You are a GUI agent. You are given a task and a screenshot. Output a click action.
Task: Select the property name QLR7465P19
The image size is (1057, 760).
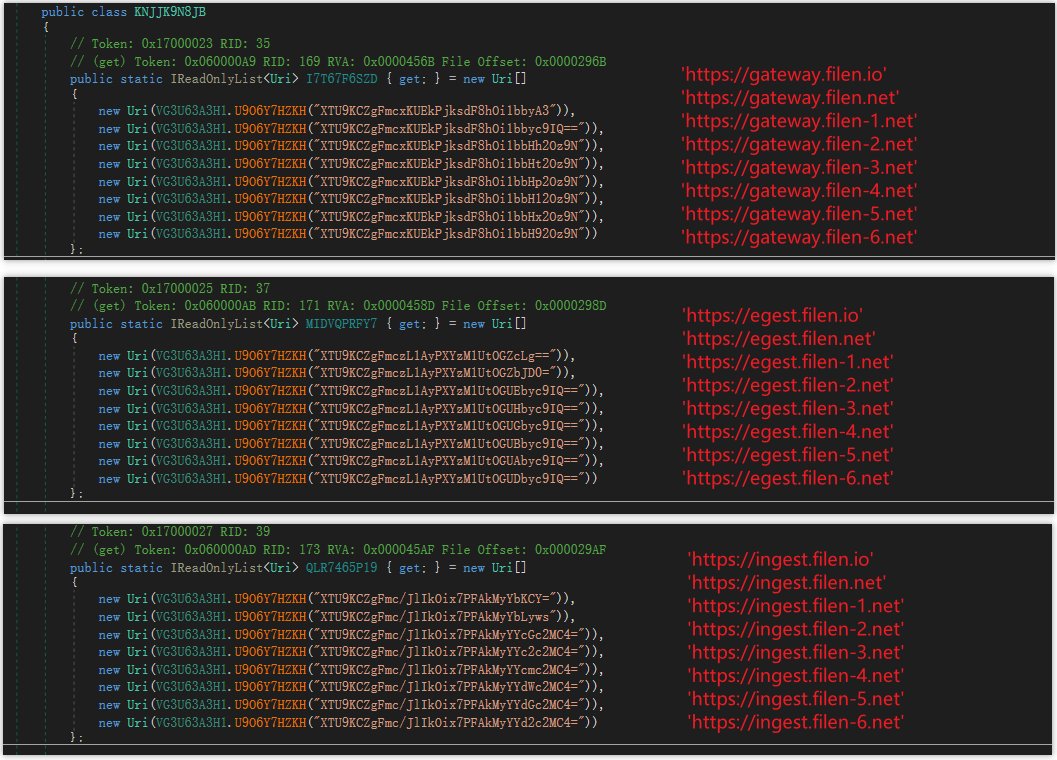[342, 568]
